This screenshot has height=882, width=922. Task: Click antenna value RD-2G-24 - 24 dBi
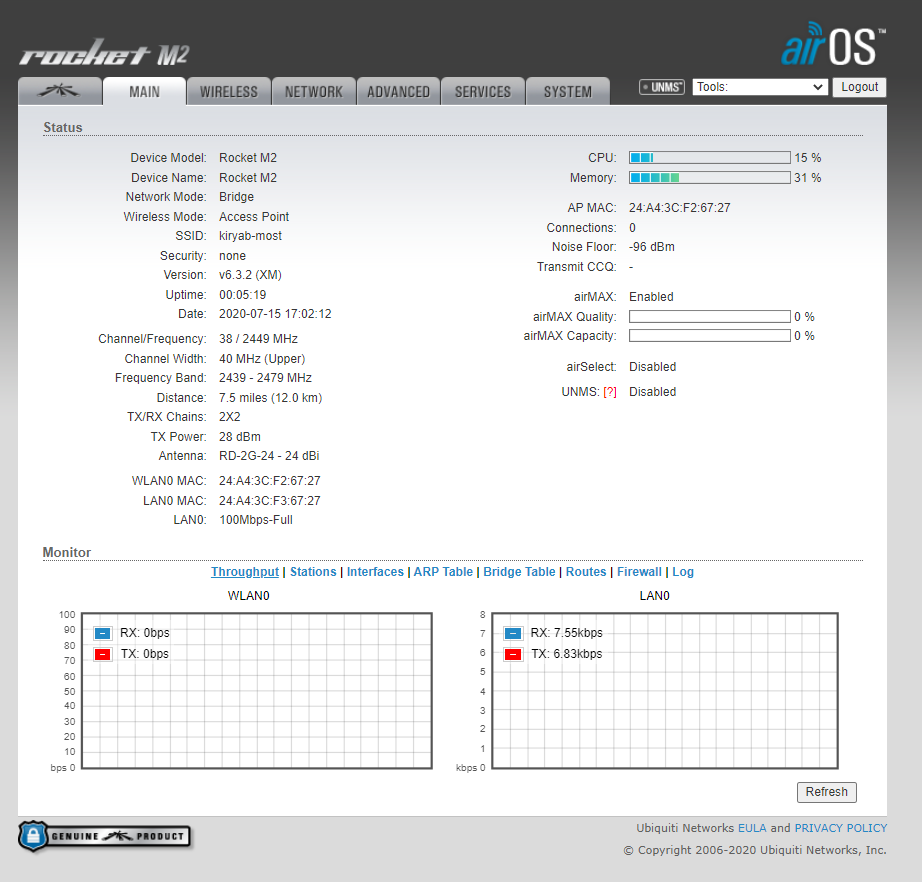269,456
